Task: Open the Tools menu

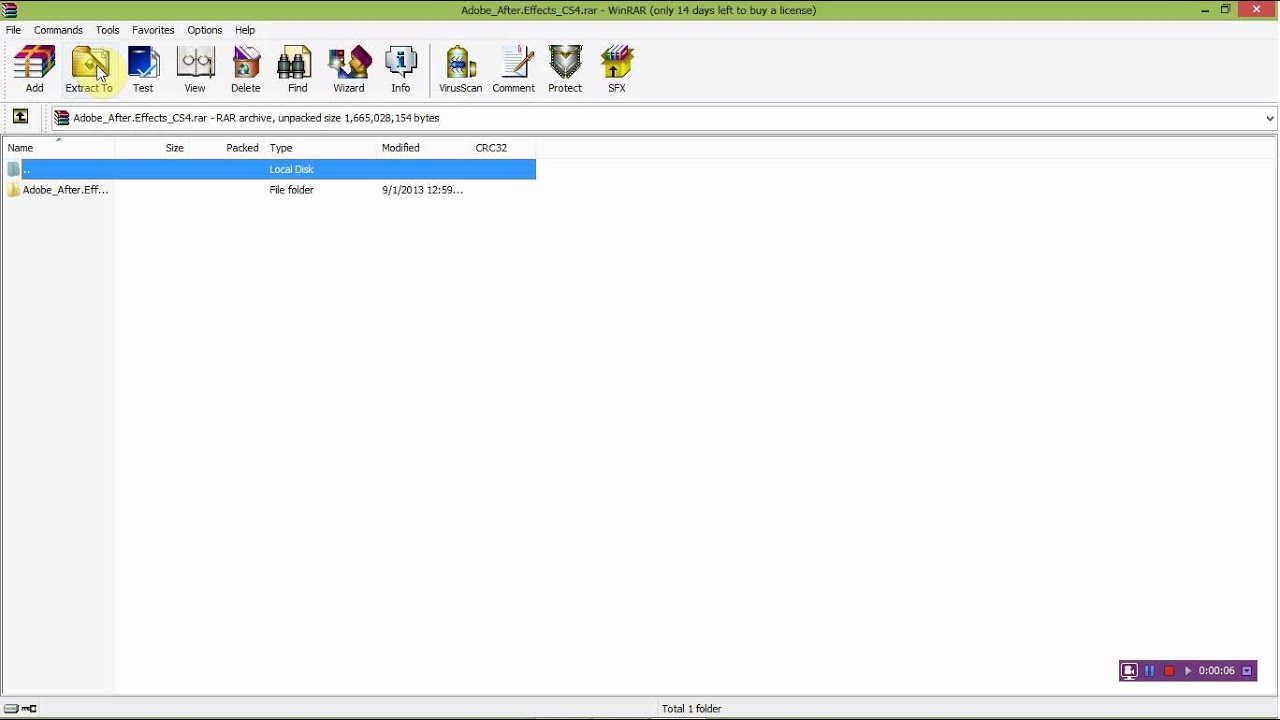Action: [x=107, y=30]
